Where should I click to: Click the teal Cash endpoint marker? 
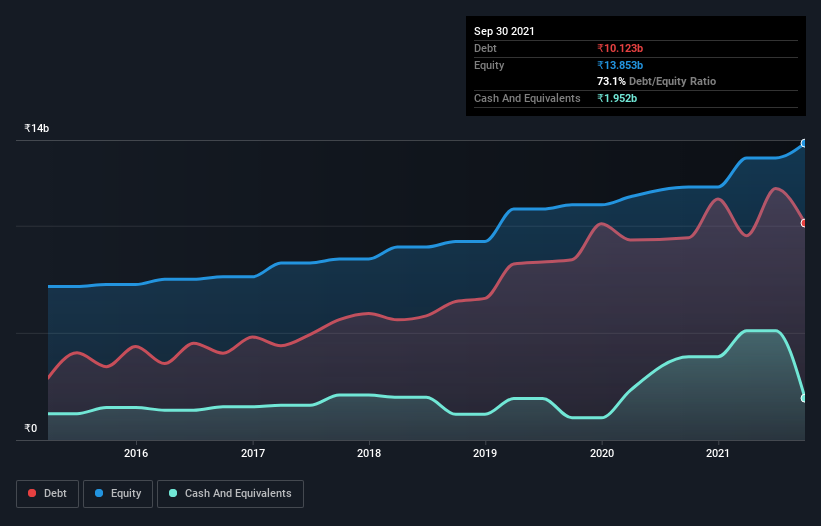click(x=804, y=398)
